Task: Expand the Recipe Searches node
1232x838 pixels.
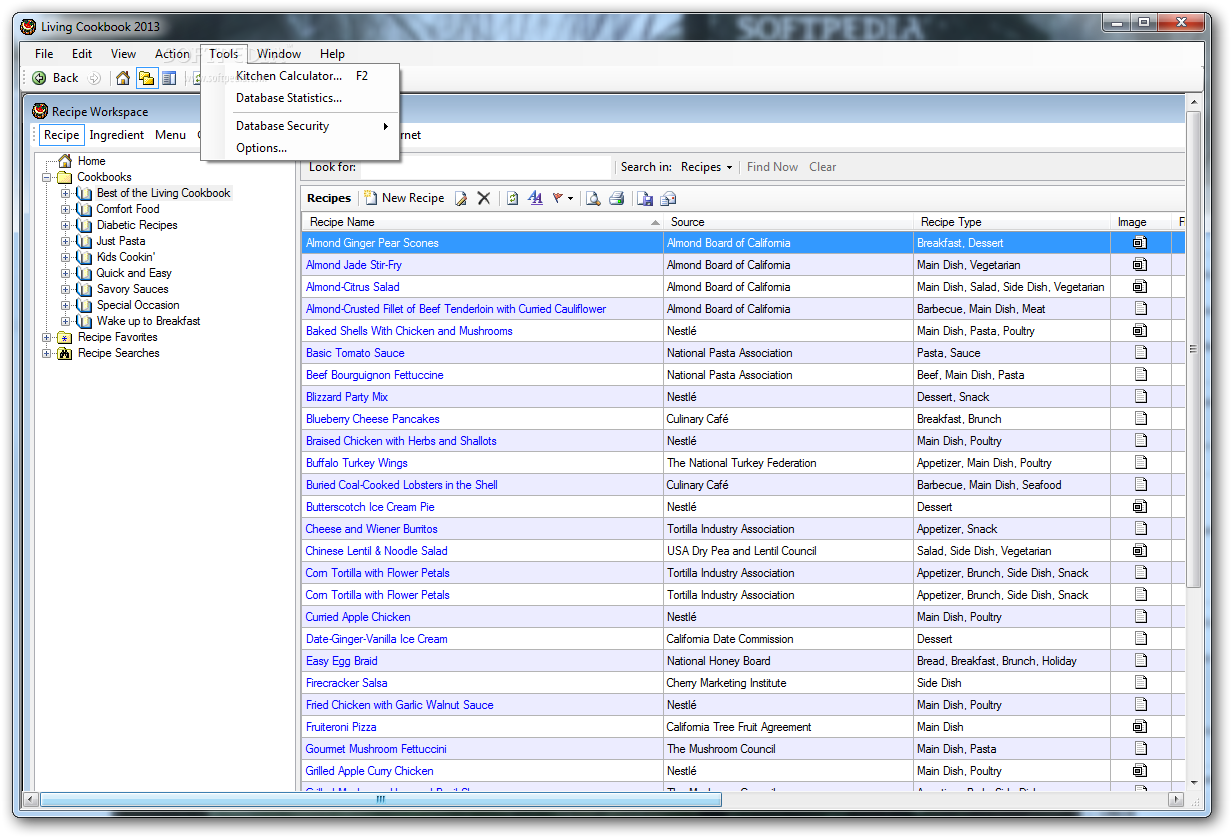Action: 47,353
